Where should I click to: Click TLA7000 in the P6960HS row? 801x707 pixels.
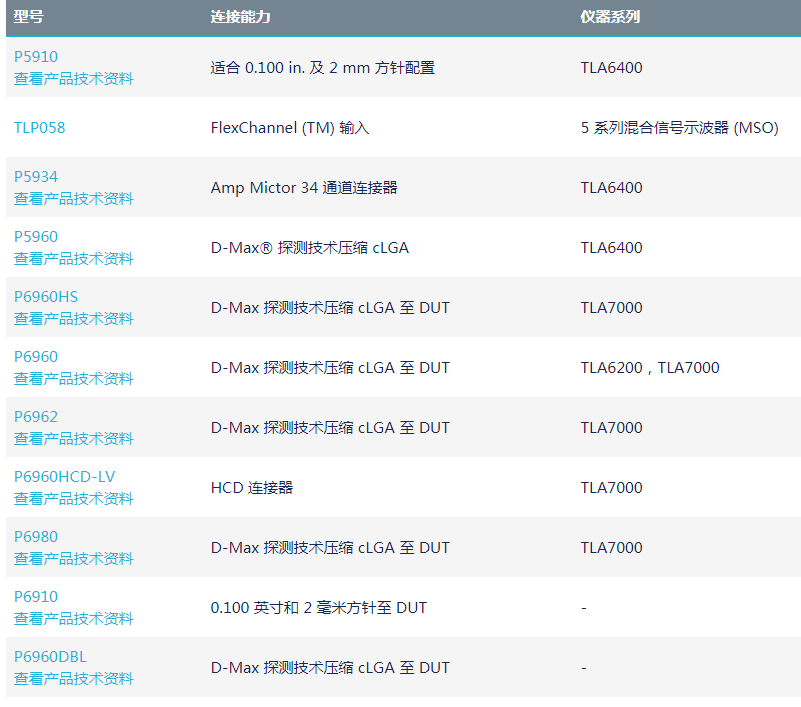(x=611, y=308)
